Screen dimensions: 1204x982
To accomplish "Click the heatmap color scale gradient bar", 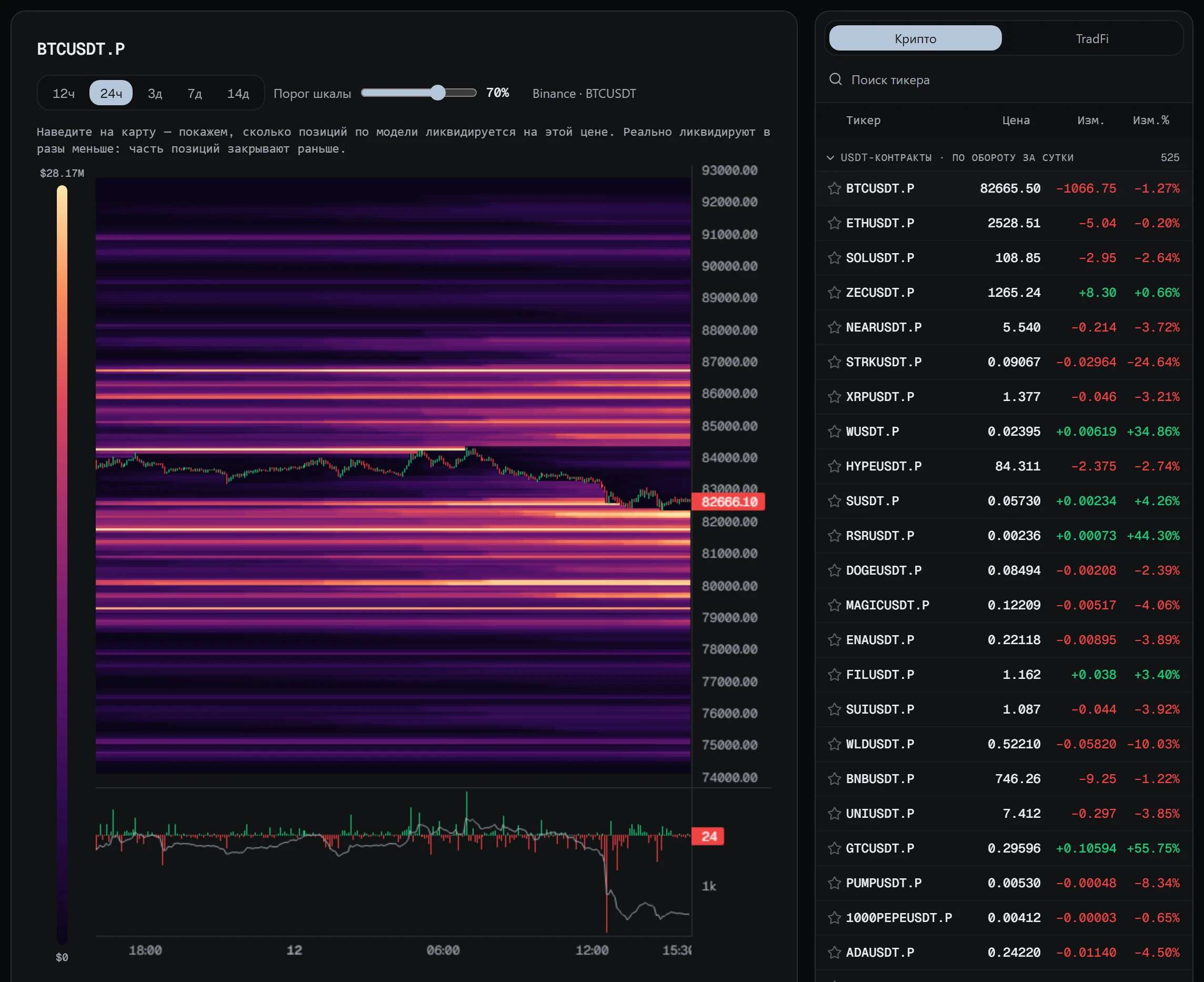I will (x=62, y=565).
